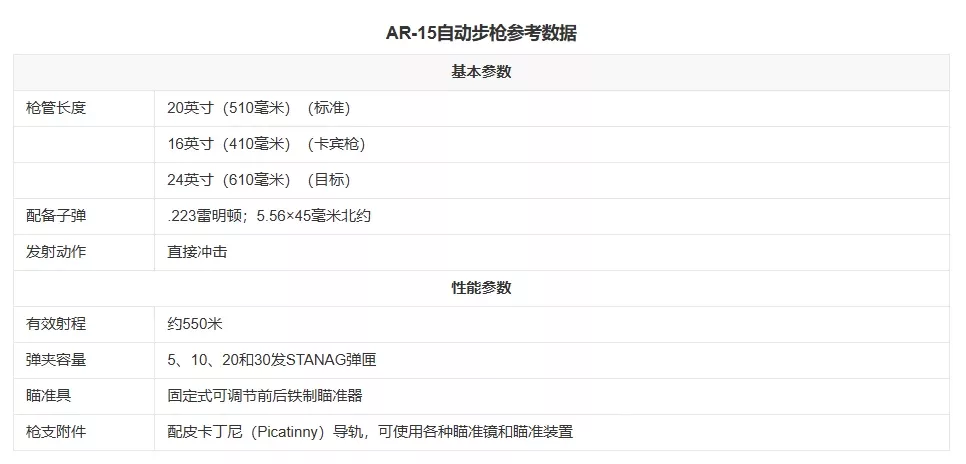Click the value '直接冲击'

point(197,251)
